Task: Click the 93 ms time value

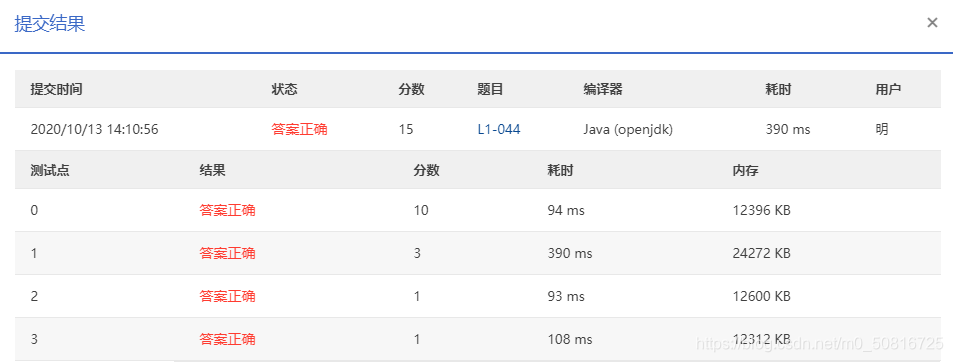Action: point(566,296)
